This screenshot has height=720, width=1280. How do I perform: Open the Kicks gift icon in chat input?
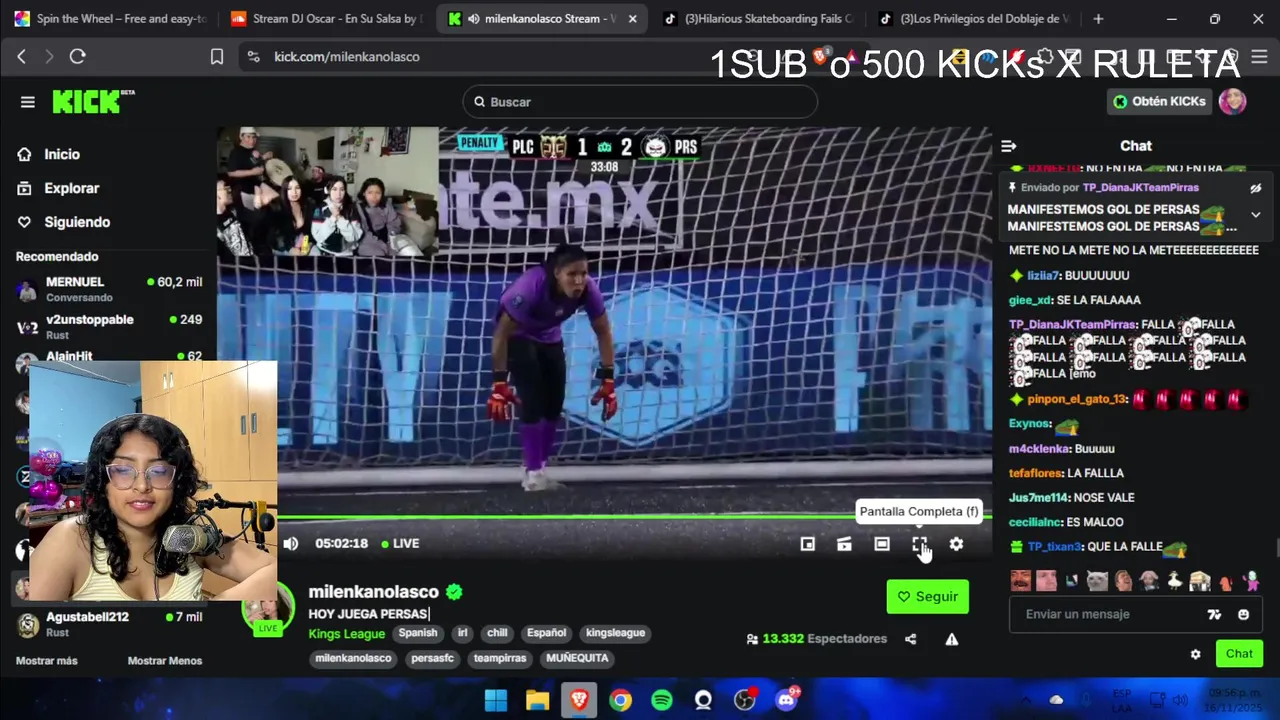click(x=1214, y=615)
